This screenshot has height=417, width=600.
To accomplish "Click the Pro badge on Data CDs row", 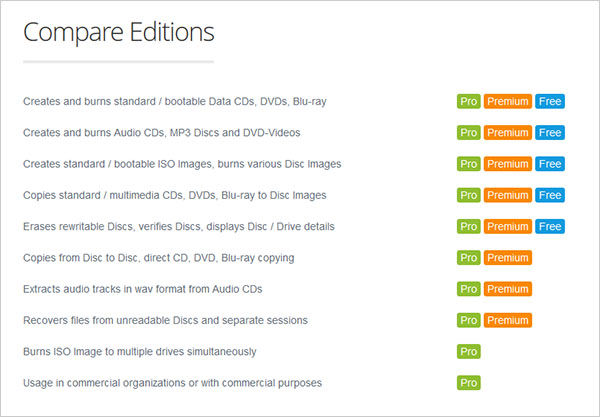I will pos(468,101).
